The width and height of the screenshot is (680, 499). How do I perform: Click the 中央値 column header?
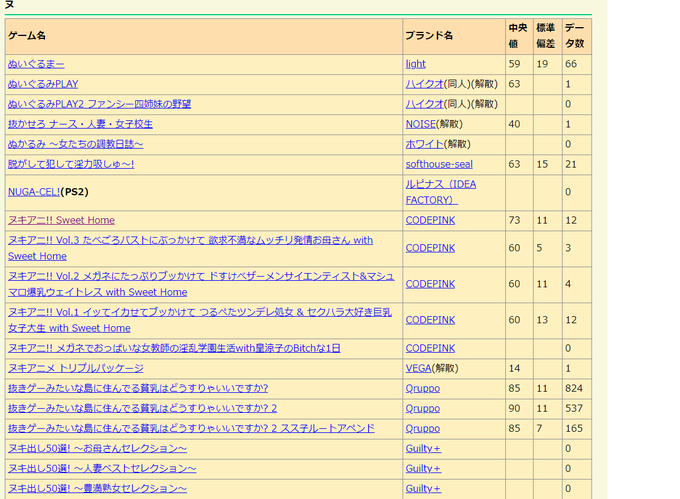click(x=518, y=36)
